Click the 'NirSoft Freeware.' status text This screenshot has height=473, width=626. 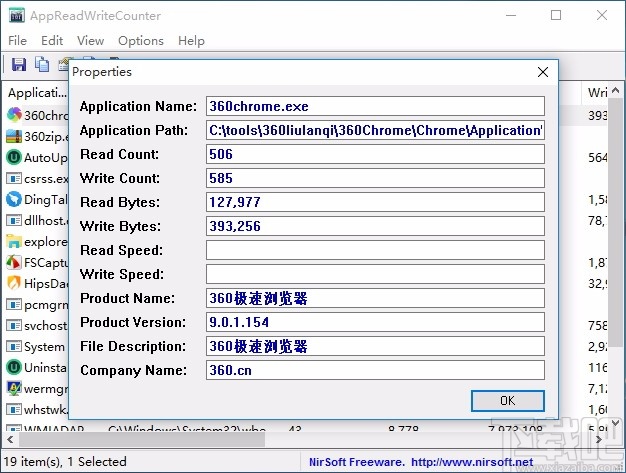click(357, 462)
